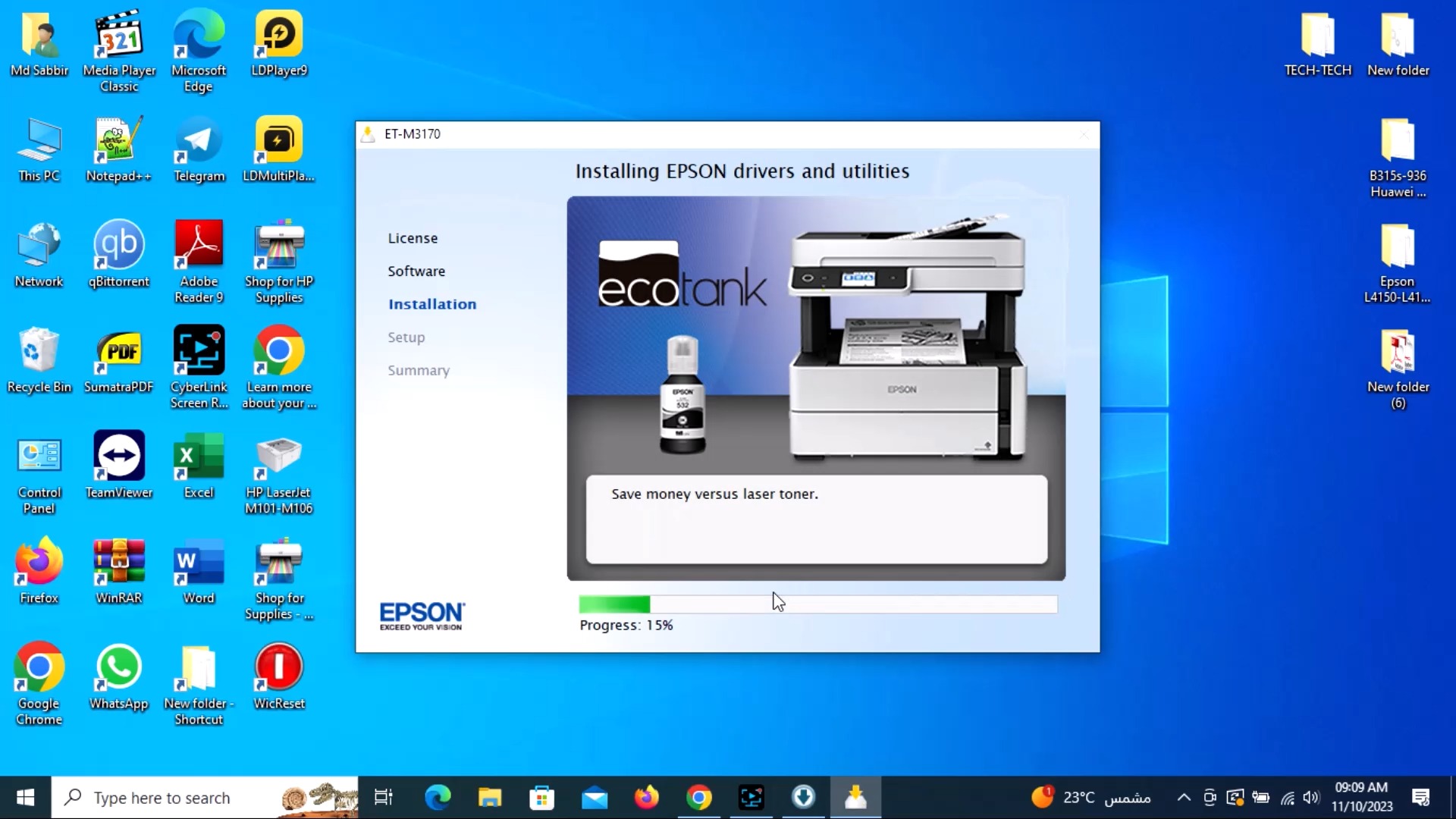Select the TECH-TECH folder on desktop
Viewport: 1456px width, 819px height.
click(x=1318, y=43)
